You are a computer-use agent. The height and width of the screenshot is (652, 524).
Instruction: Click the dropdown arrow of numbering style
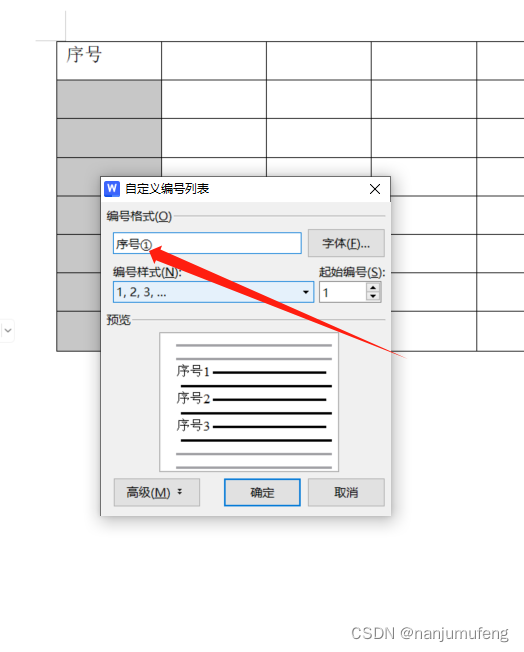[306, 292]
